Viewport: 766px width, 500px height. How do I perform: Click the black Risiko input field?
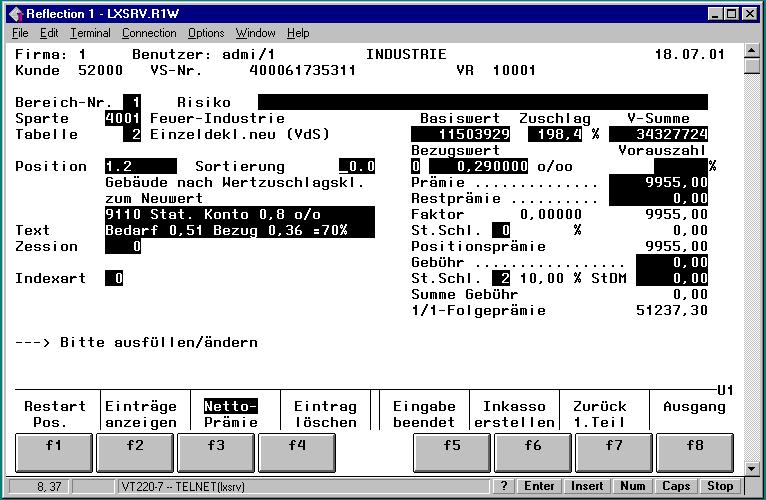[x=483, y=102]
